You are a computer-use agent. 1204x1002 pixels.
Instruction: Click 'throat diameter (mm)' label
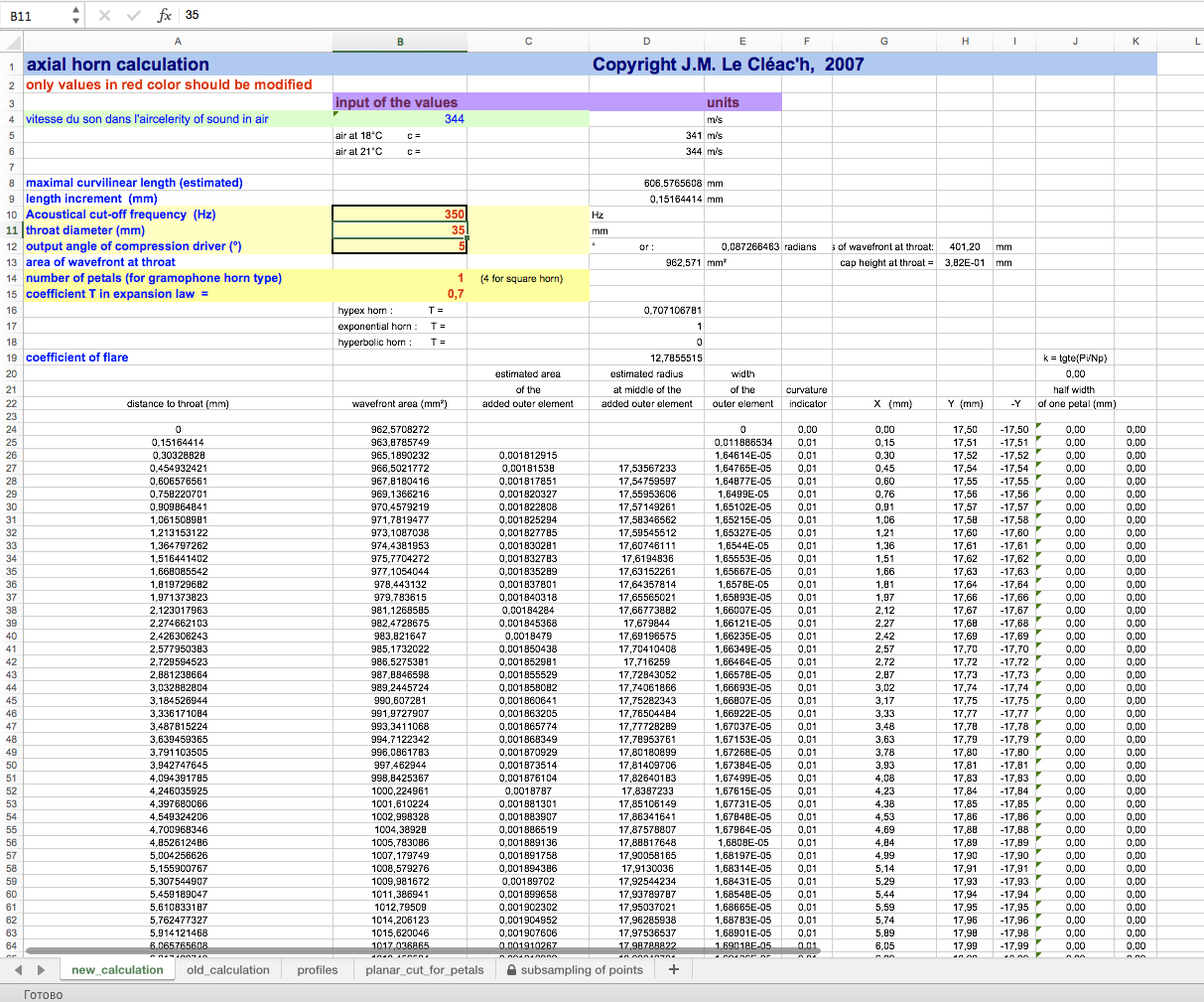tap(85, 230)
